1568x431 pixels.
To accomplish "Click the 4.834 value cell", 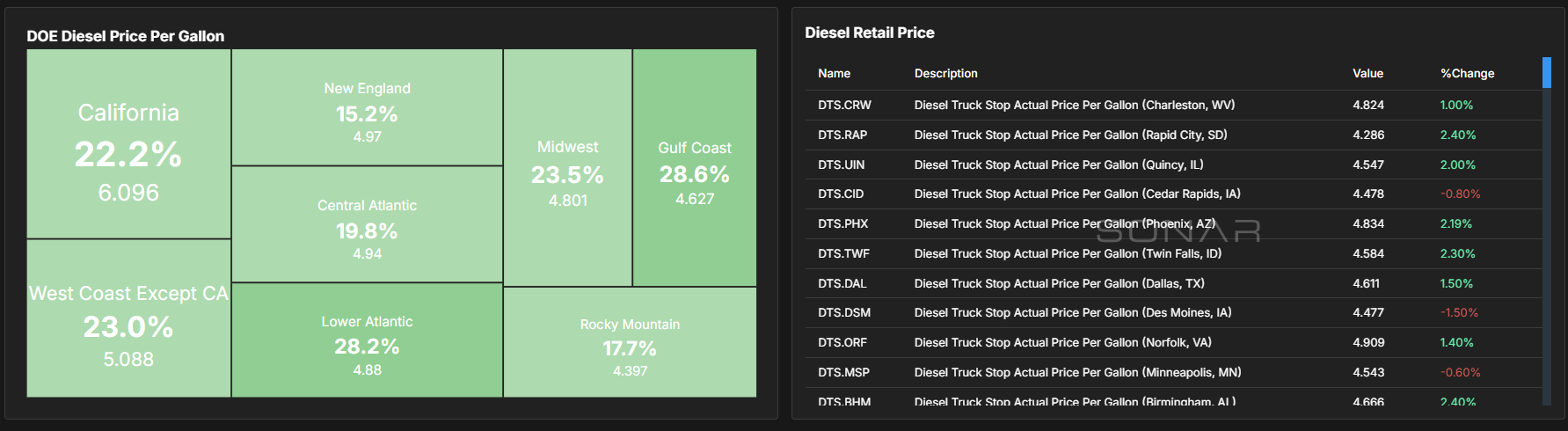I will pos(1367,223).
